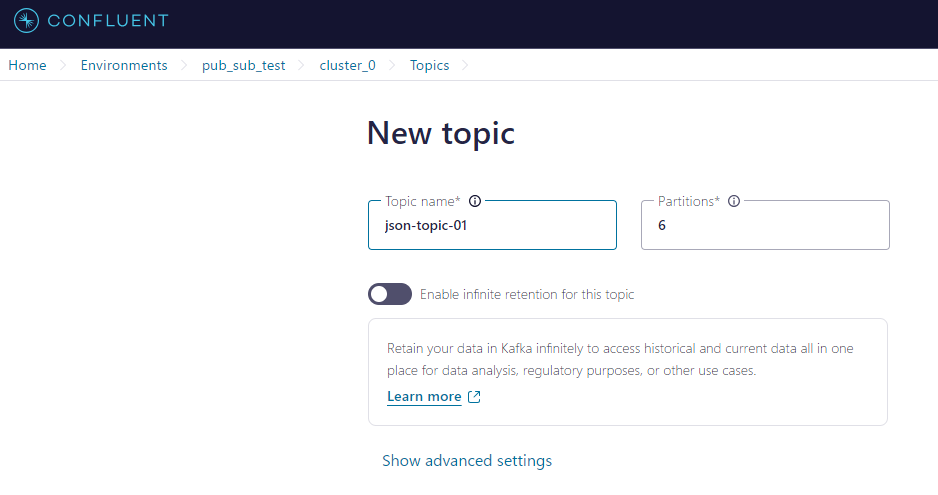Image resolution: width=938 pixels, height=495 pixels.
Task: Click the Topic name info icon
Action: (475, 201)
